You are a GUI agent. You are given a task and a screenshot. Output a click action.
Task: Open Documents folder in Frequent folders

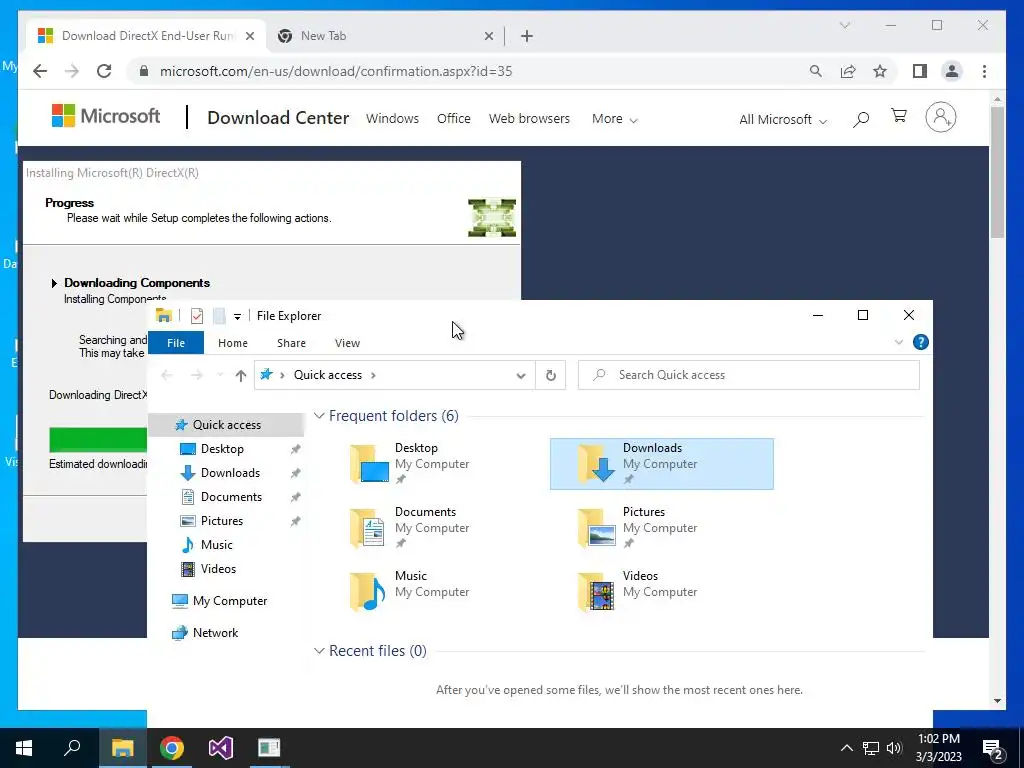[434, 528]
